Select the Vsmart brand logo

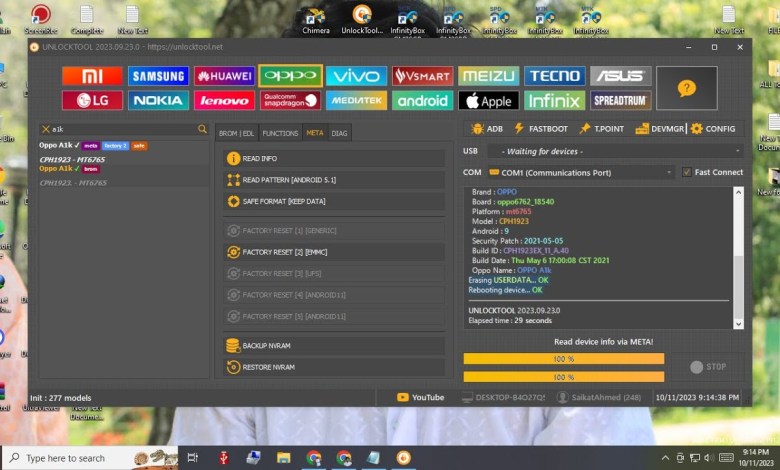click(x=422, y=76)
